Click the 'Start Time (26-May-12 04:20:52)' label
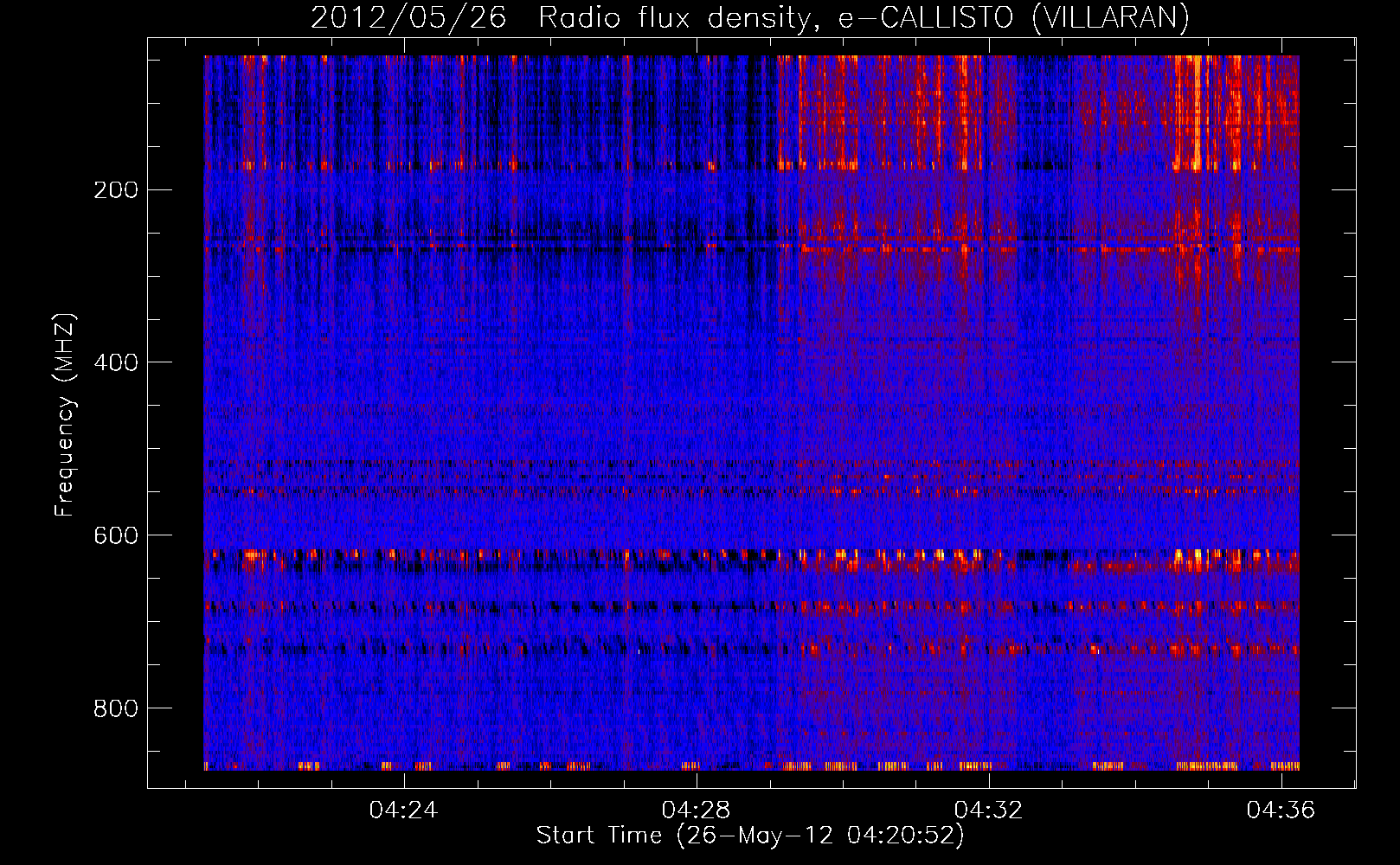The image size is (1400, 865). 750,836
